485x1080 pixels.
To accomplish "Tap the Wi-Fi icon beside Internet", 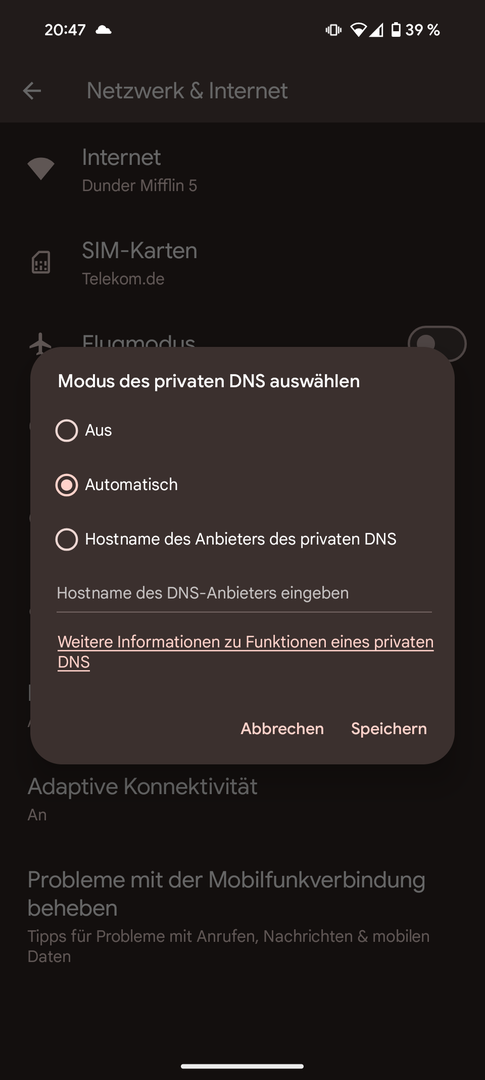I will [x=41, y=169].
